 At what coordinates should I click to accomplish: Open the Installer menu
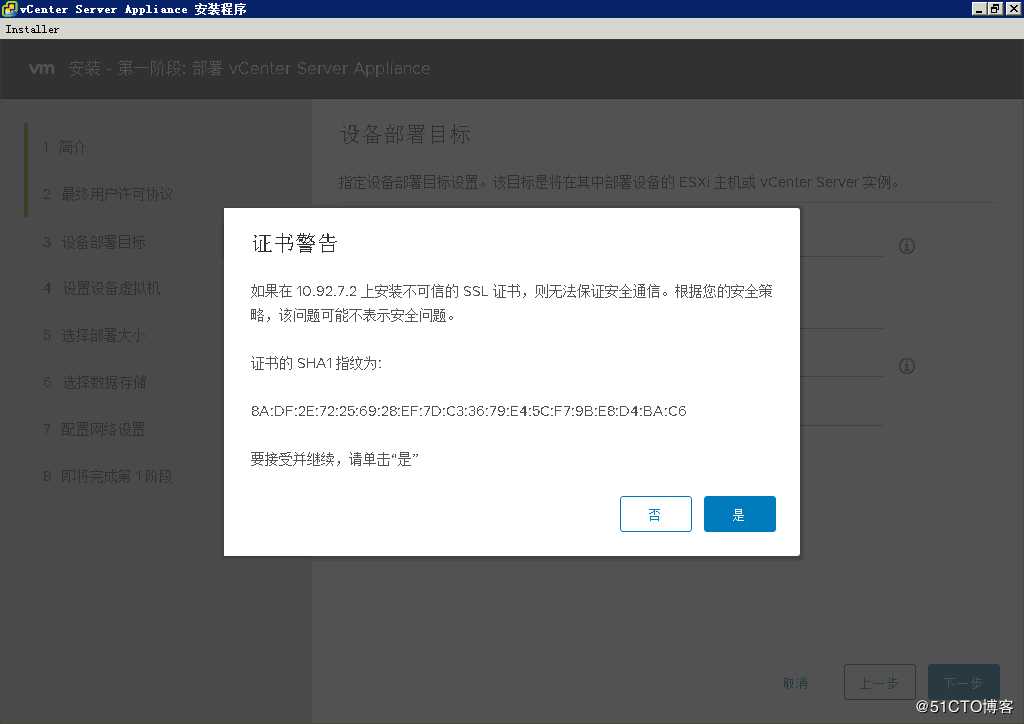pos(32,29)
